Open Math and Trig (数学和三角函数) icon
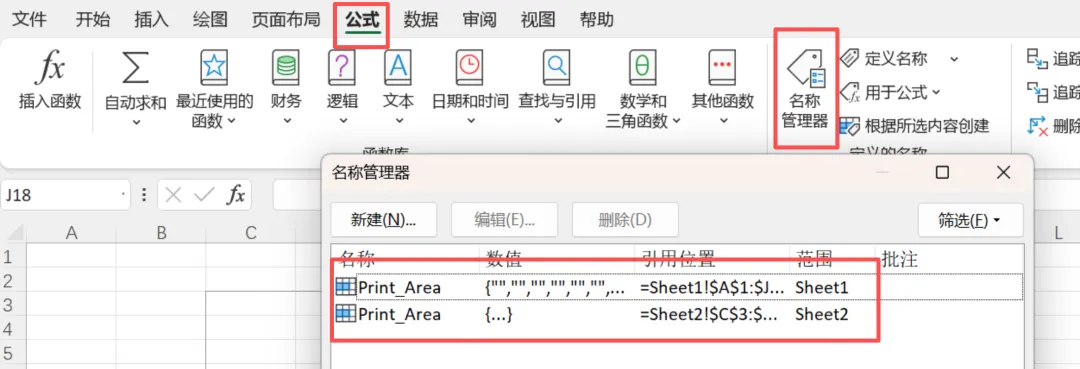The image size is (1080, 369). [643, 67]
